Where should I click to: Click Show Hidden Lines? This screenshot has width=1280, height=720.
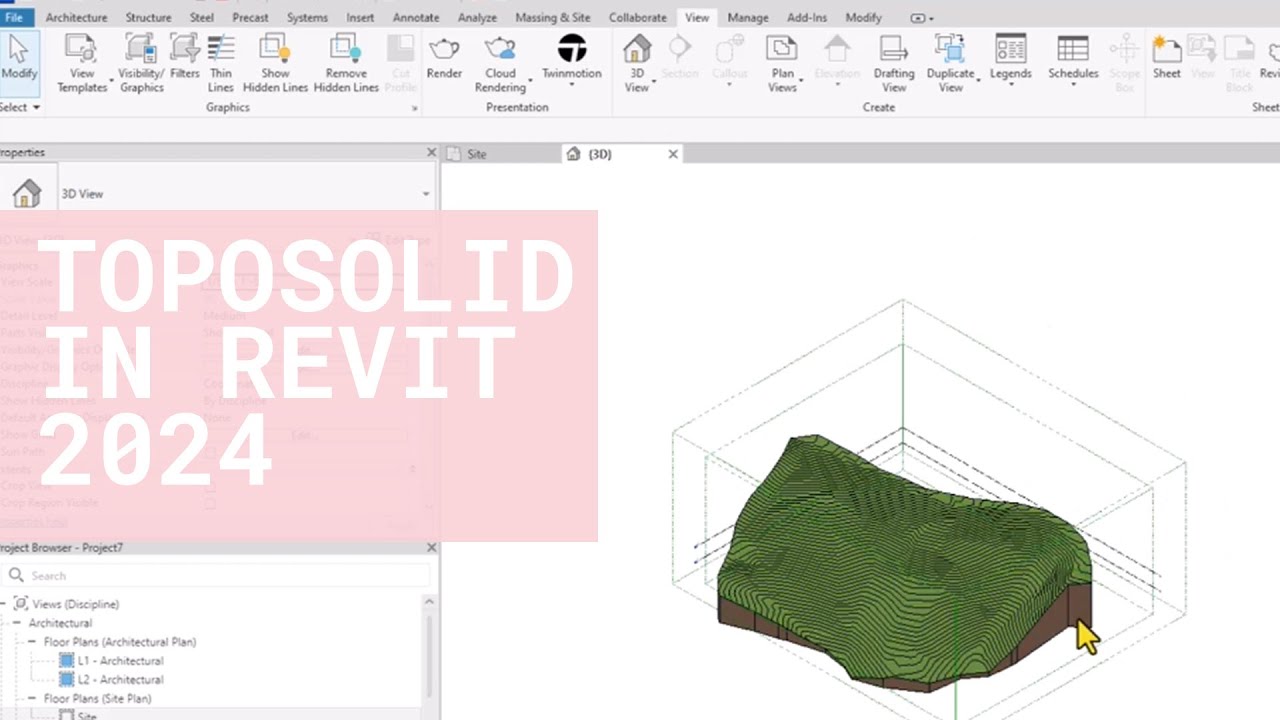(275, 63)
